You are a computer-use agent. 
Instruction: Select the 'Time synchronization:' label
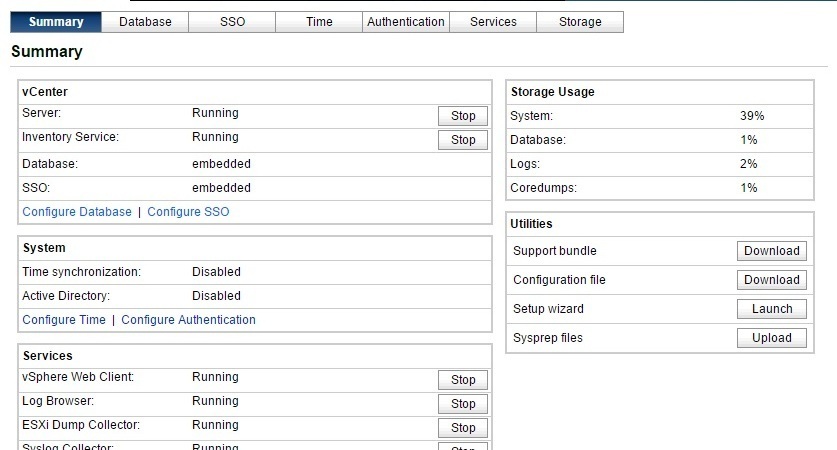click(x=82, y=272)
